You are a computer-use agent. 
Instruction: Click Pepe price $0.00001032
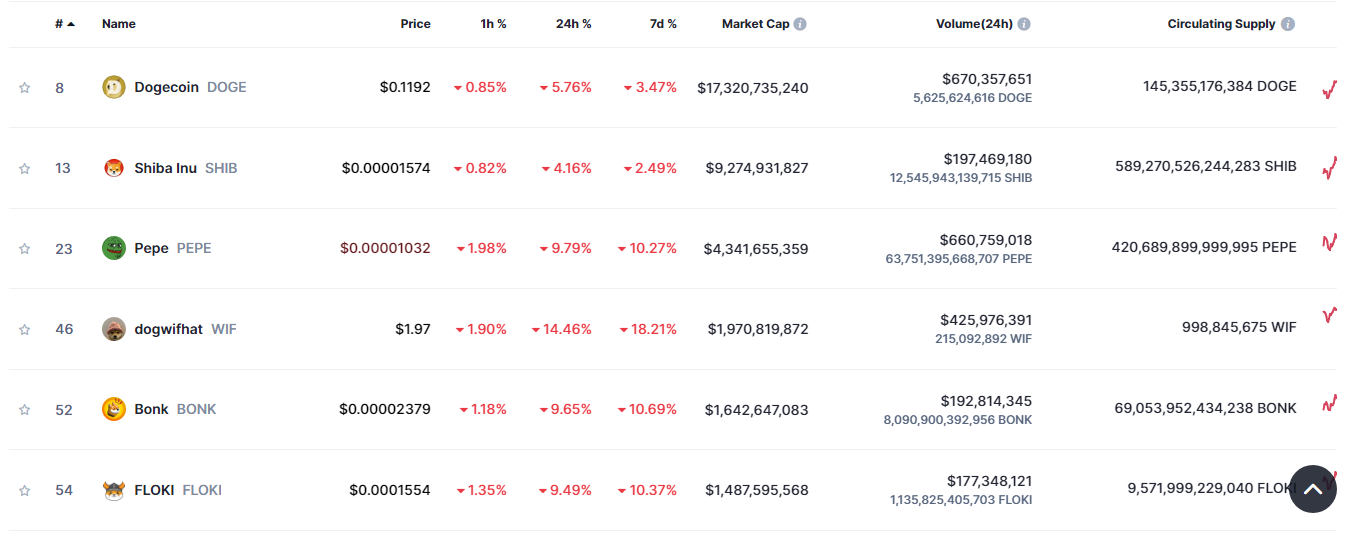click(x=385, y=248)
